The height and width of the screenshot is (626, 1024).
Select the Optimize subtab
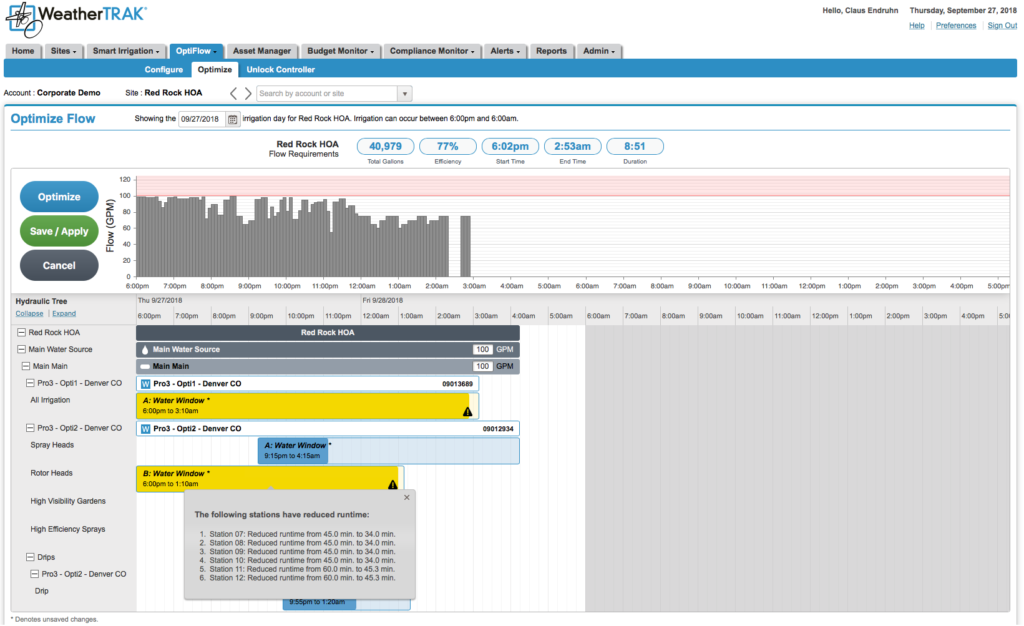(x=215, y=69)
